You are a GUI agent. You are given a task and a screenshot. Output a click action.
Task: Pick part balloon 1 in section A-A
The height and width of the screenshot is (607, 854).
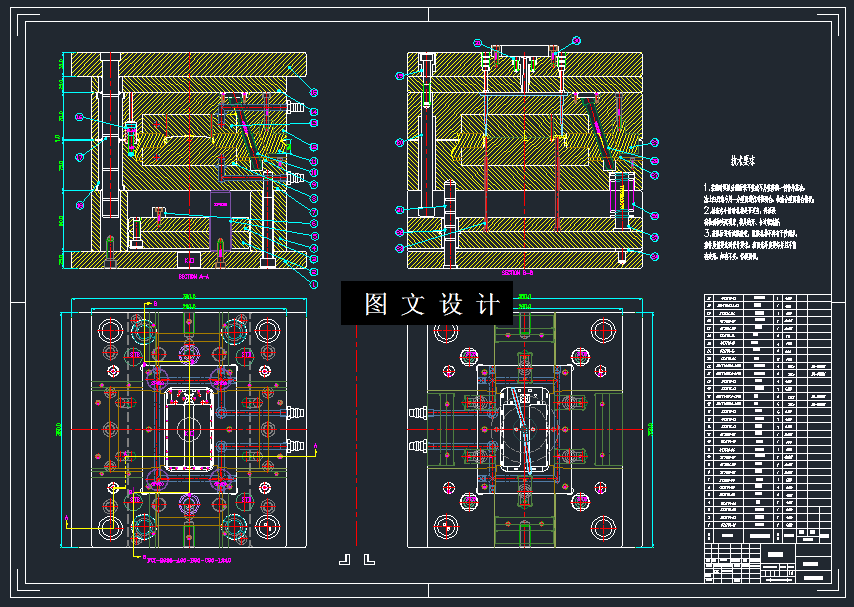pyautogui.click(x=314, y=284)
